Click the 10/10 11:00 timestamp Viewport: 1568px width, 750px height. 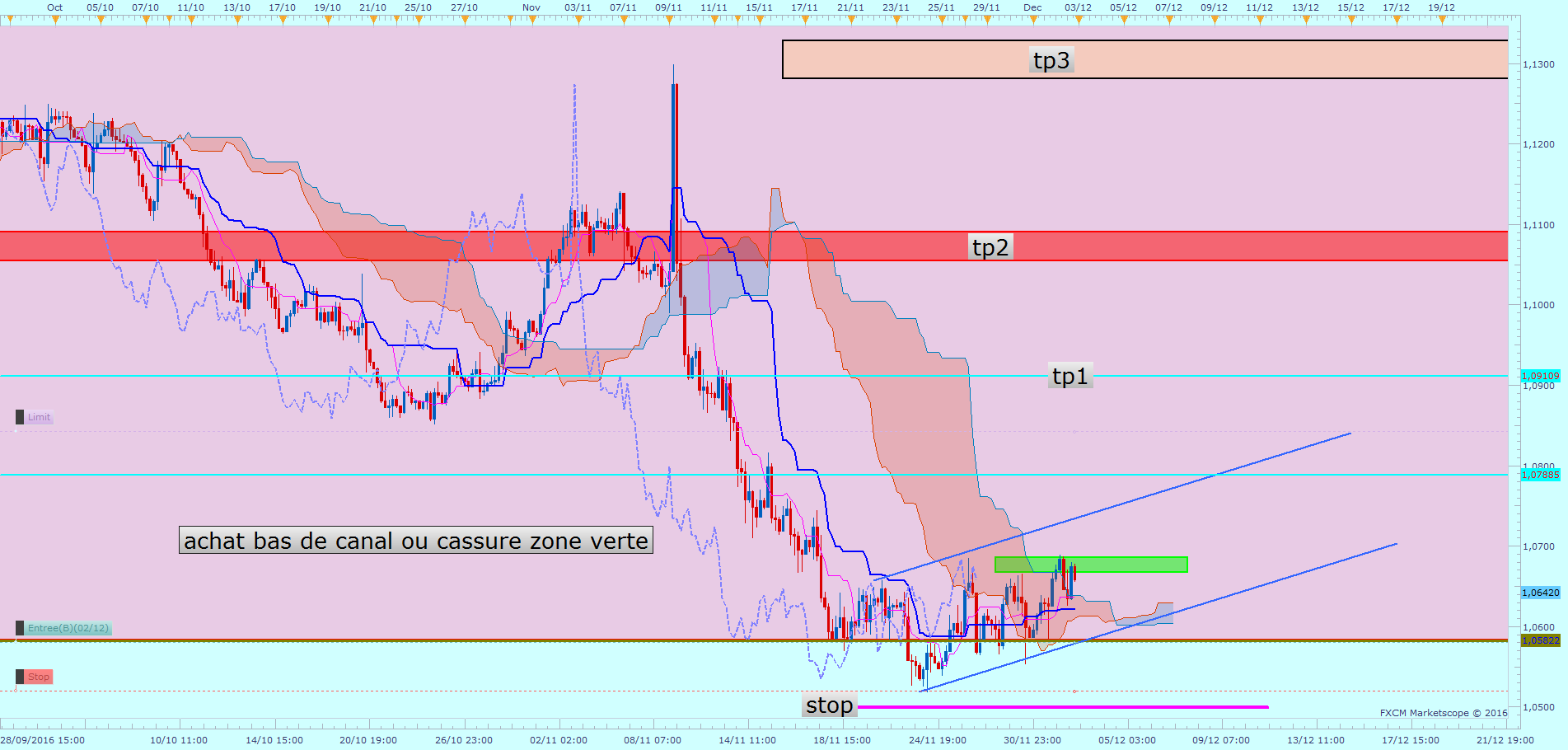point(179,740)
